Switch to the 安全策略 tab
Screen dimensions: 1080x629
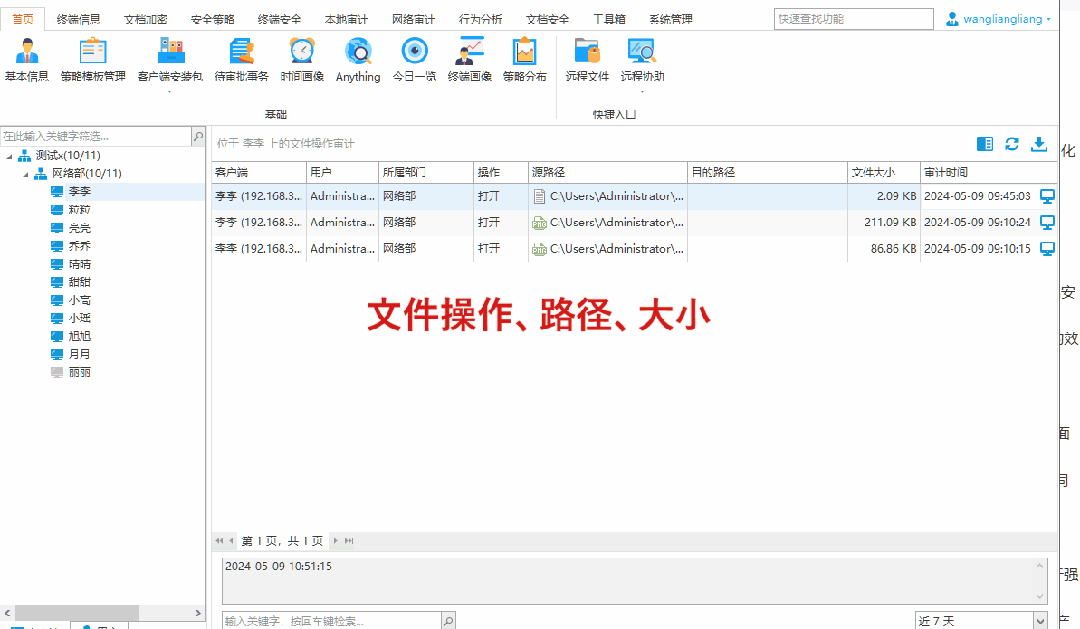click(x=213, y=19)
